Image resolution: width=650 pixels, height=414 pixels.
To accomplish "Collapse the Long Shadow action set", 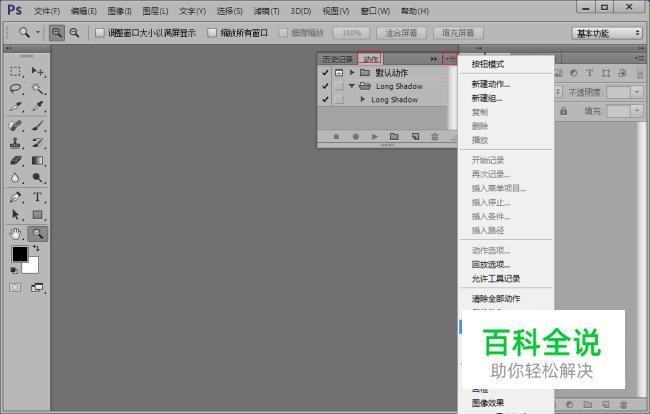I will pyautogui.click(x=352, y=86).
